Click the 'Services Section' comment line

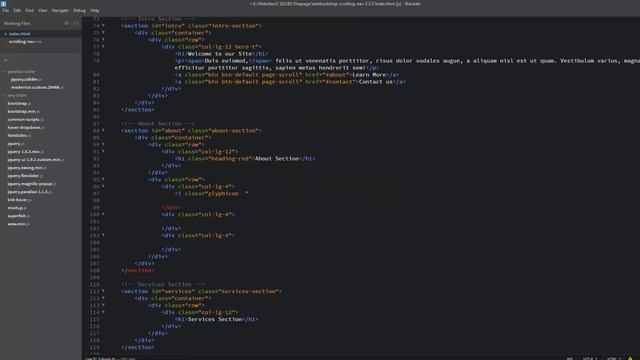point(162,284)
